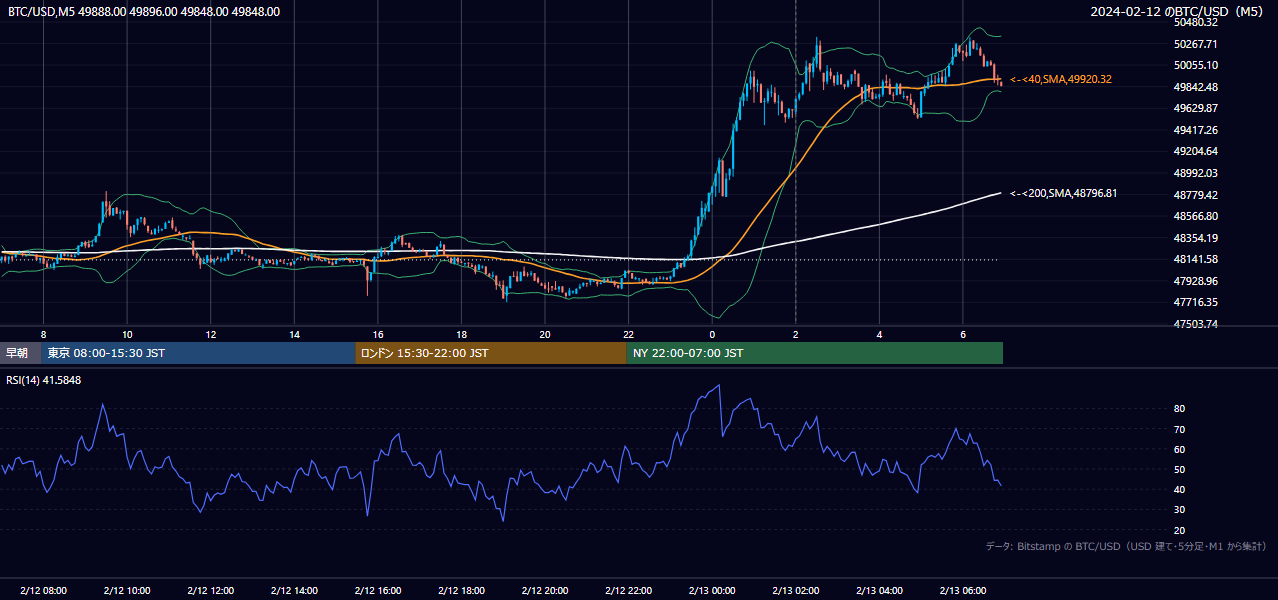1278x600 pixels.
Task: Click the bottom time label 2/12 18:00
Action: pos(461,591)
